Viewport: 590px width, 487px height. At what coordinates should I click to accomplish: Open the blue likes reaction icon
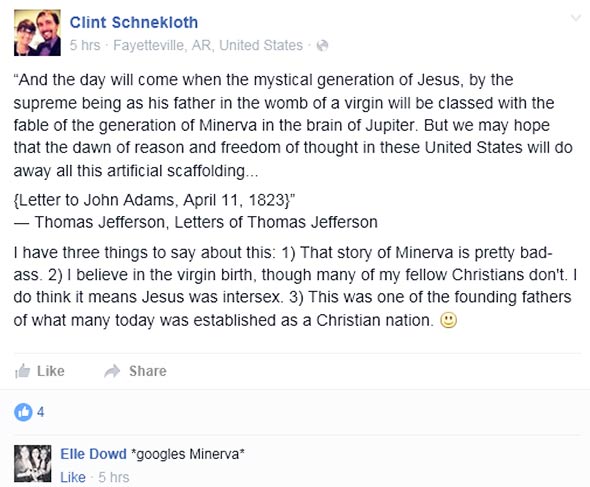point(23,412)
